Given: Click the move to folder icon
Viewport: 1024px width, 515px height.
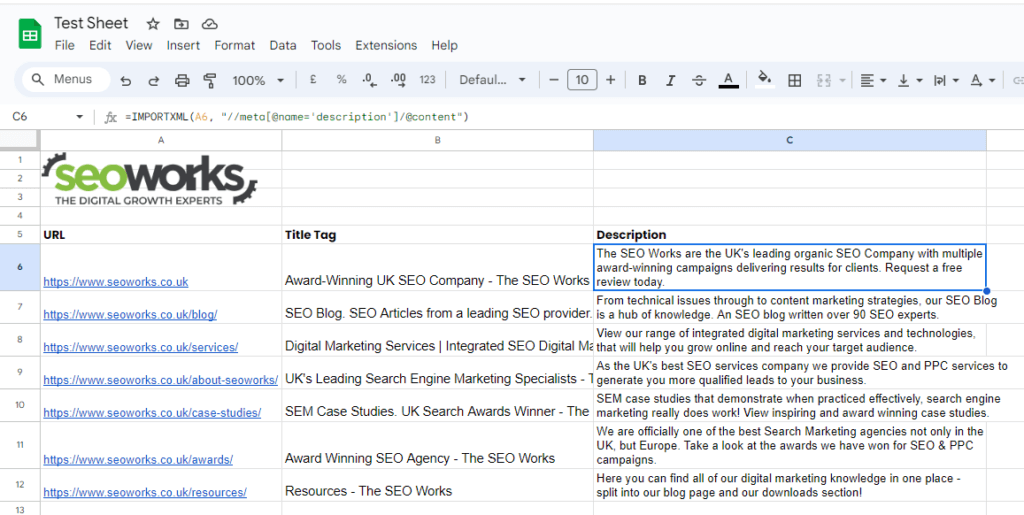Looking at the screenshot, I should pyautogui.click(x=181, y=24).
